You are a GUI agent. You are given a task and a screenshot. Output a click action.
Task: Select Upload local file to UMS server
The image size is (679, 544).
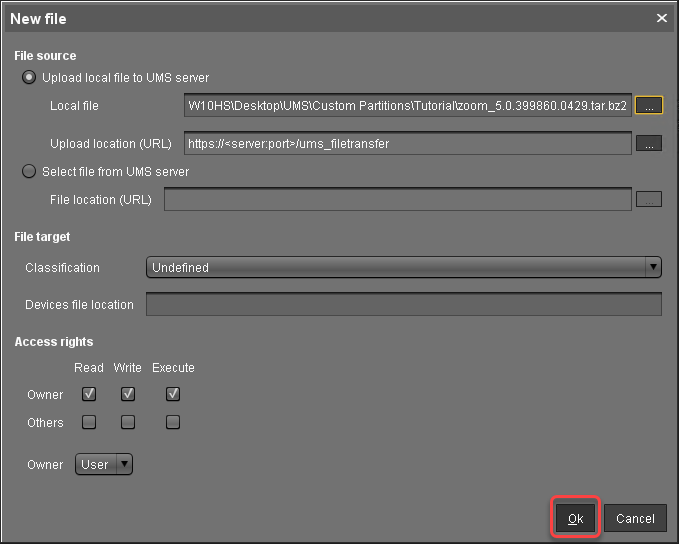pyautogui.click(x=29, y=77)
